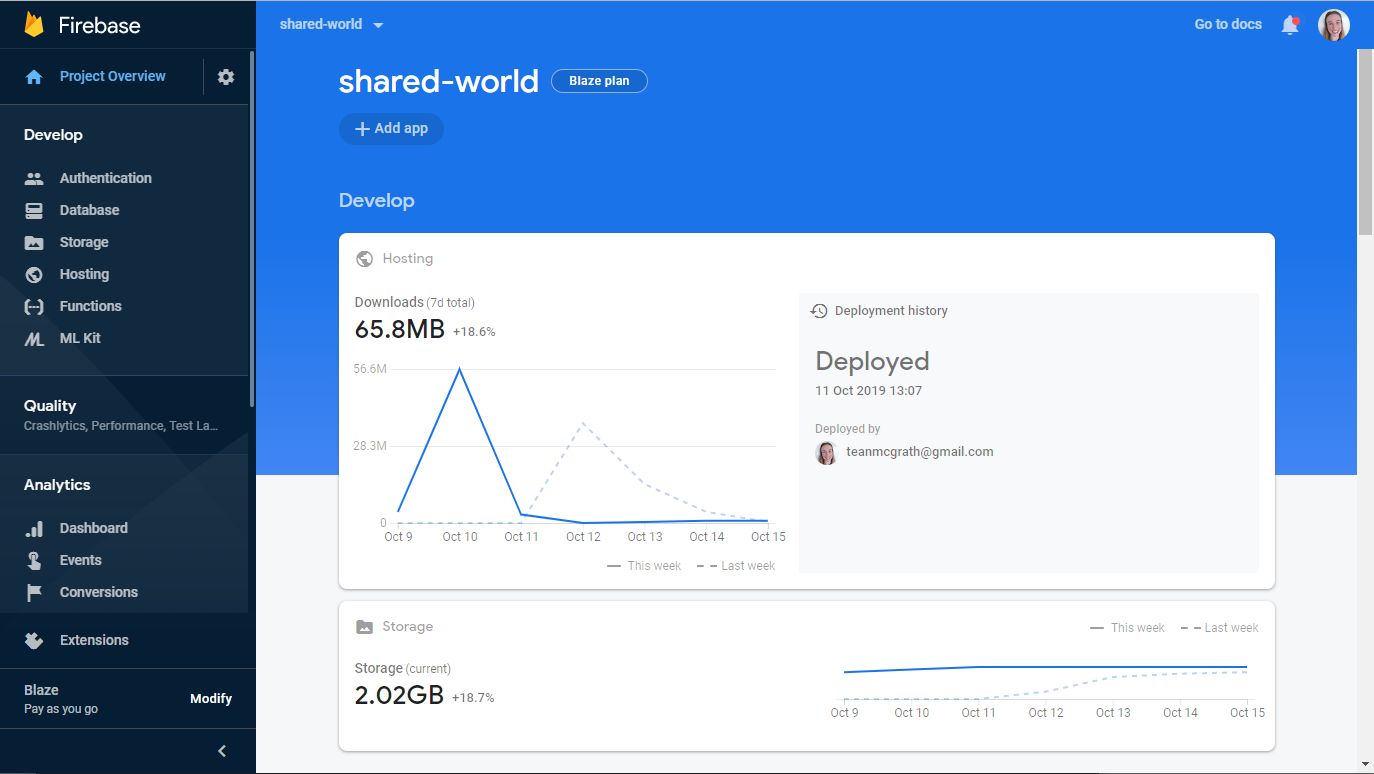The width and height of the screenshot is (1374, 774).
Task: Click the Firebase flame logo
Action: [34, 24]
